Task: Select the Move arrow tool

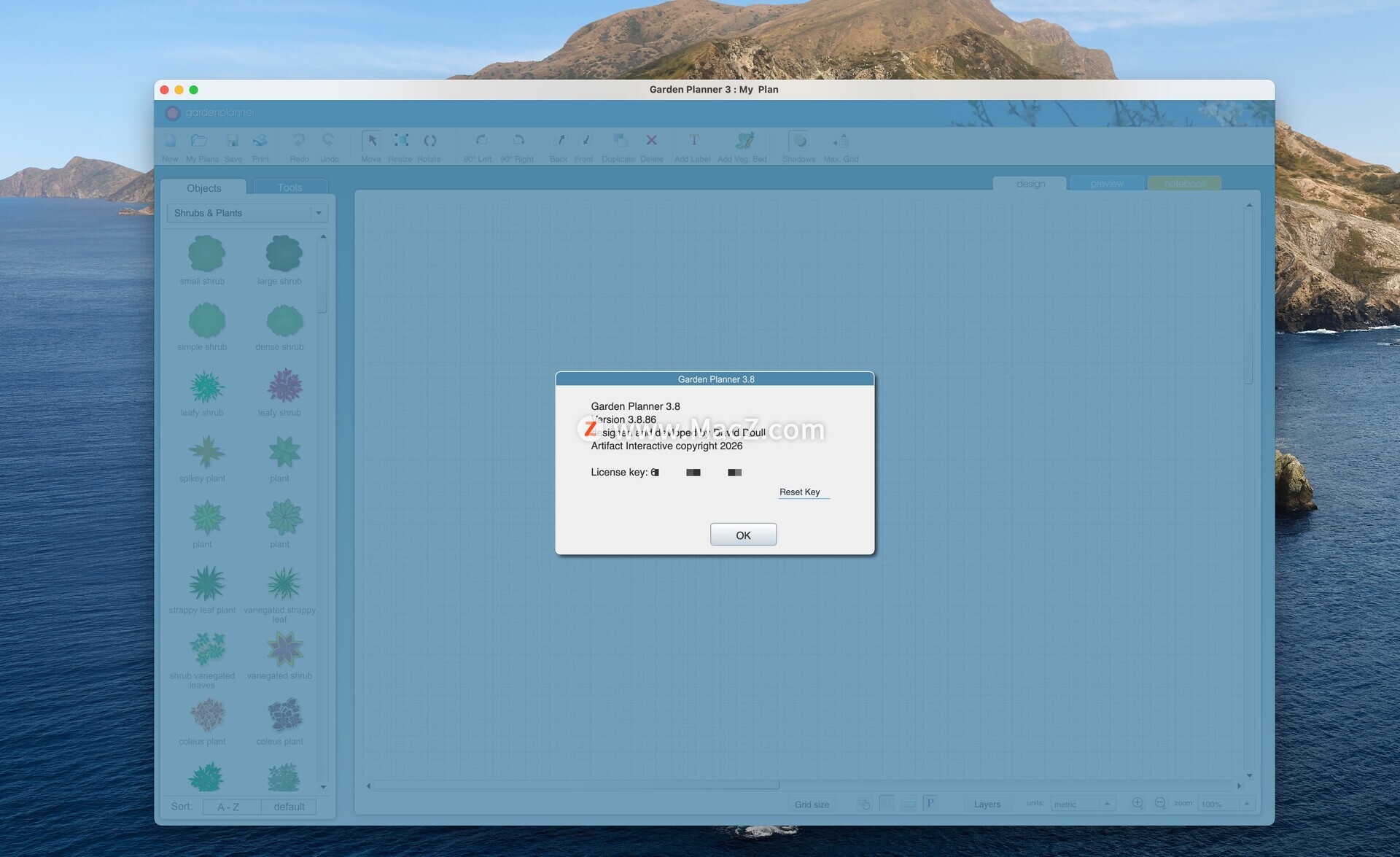Action: point(371,141)
